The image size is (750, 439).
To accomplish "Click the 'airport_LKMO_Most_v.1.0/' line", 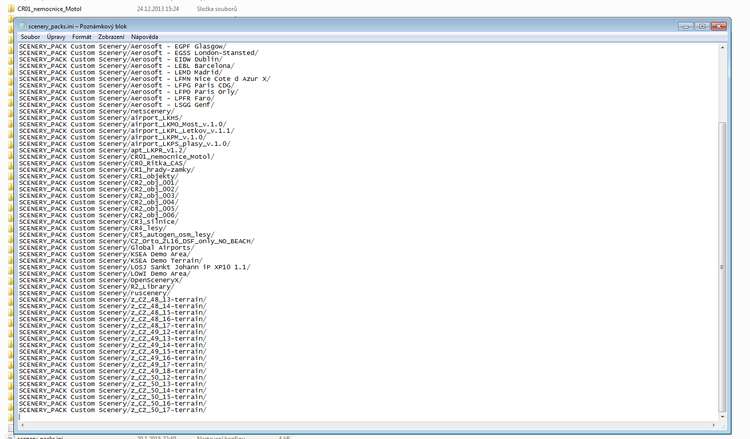I will coord(122,124).
